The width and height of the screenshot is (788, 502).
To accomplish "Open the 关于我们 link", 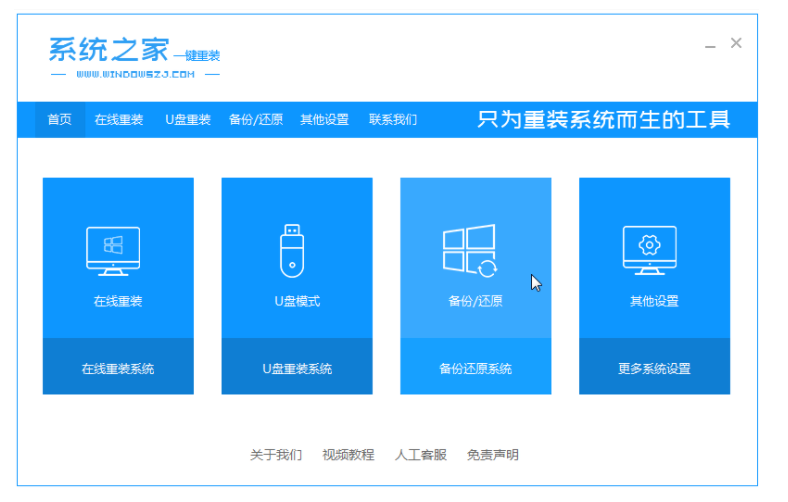I will (x=276, y=454).
